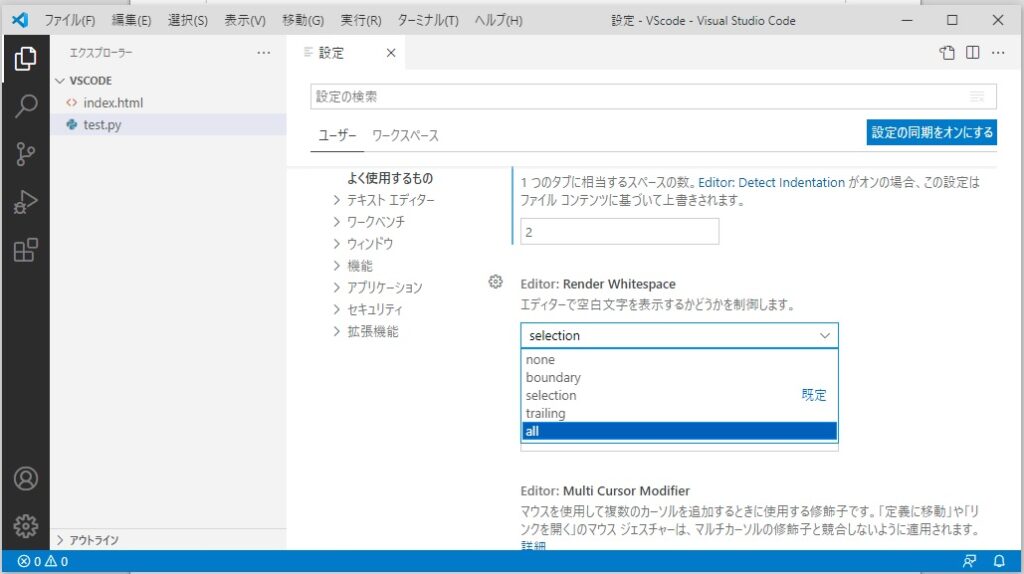Open the ファイル(F) menu
Viewport: 1024px width, 574px height.
coord(70,20)
